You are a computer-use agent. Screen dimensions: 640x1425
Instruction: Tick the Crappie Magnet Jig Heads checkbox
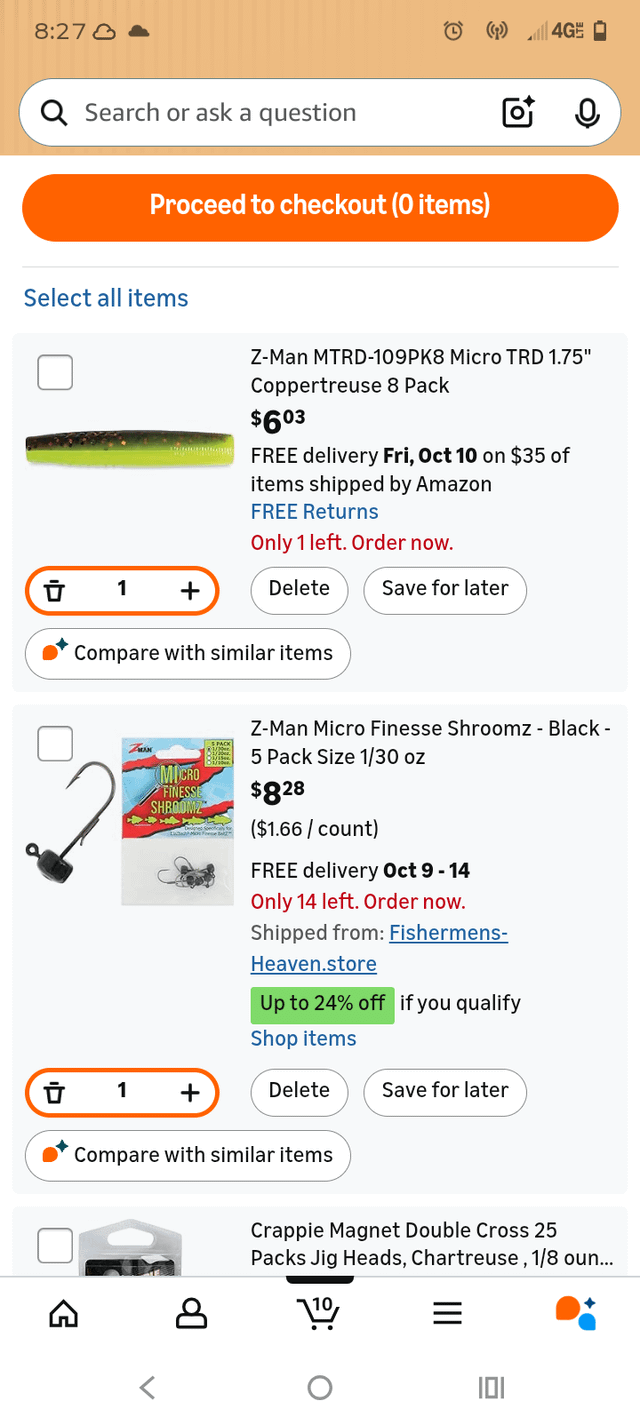(x=55, y=1245)
